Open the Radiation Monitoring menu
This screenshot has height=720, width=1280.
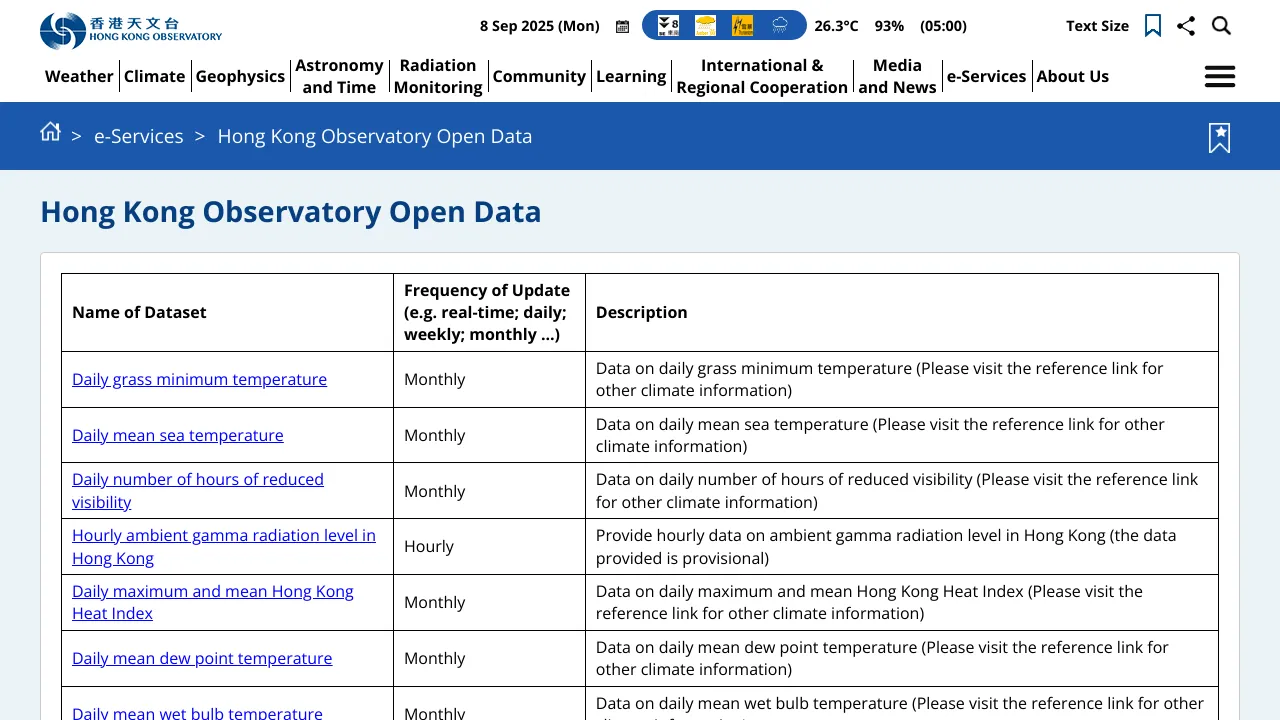click(438, 76)
